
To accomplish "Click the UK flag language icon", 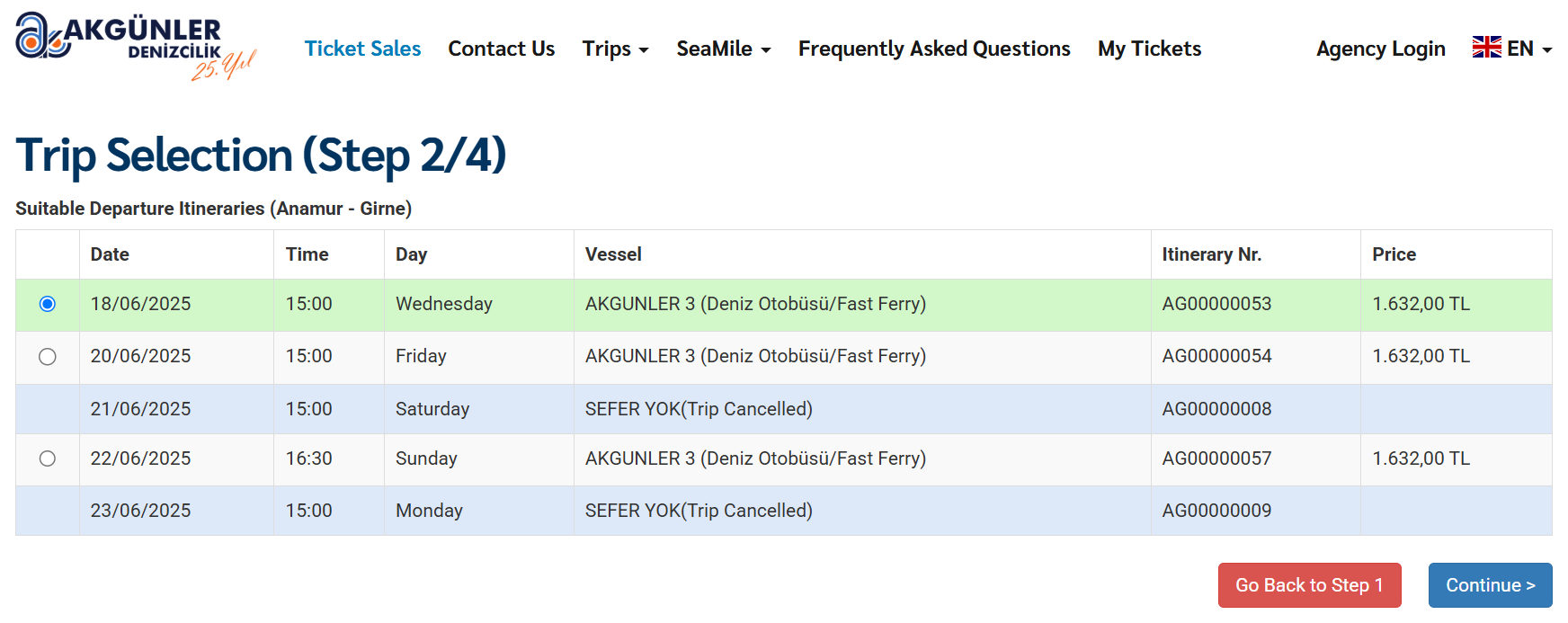I will 1486,48.
